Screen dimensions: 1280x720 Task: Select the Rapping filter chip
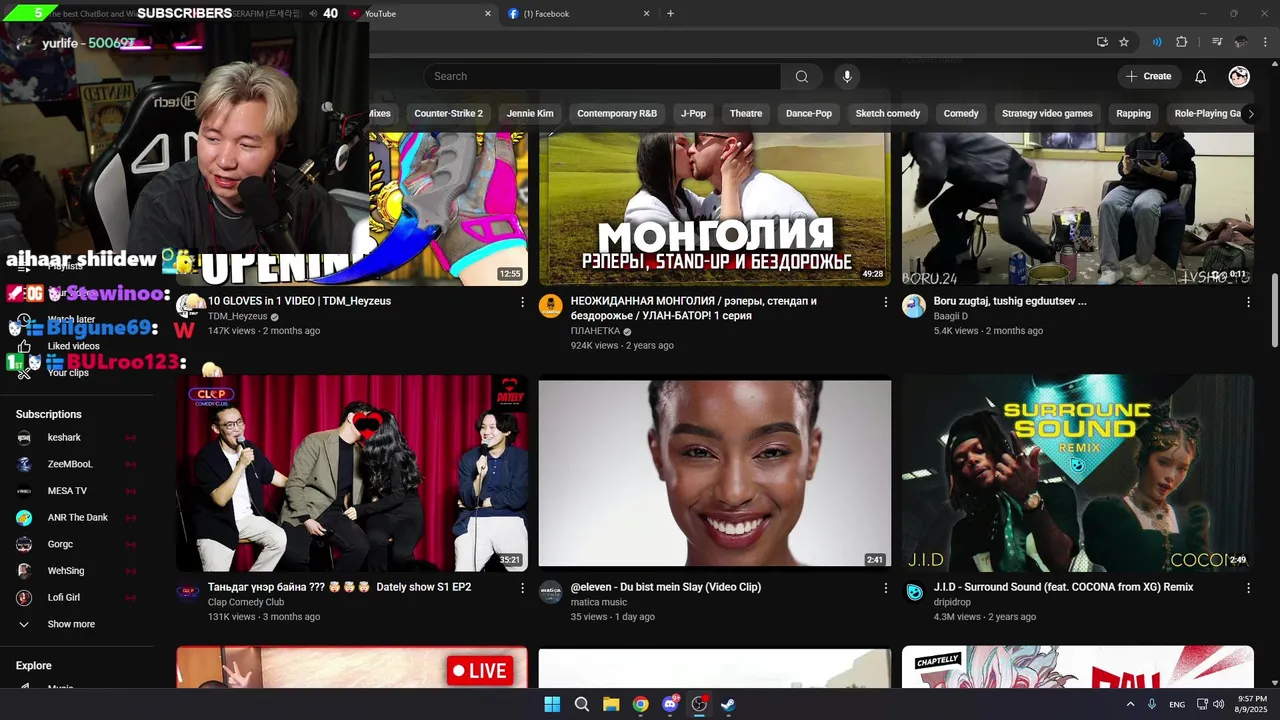click(1133, 113)
